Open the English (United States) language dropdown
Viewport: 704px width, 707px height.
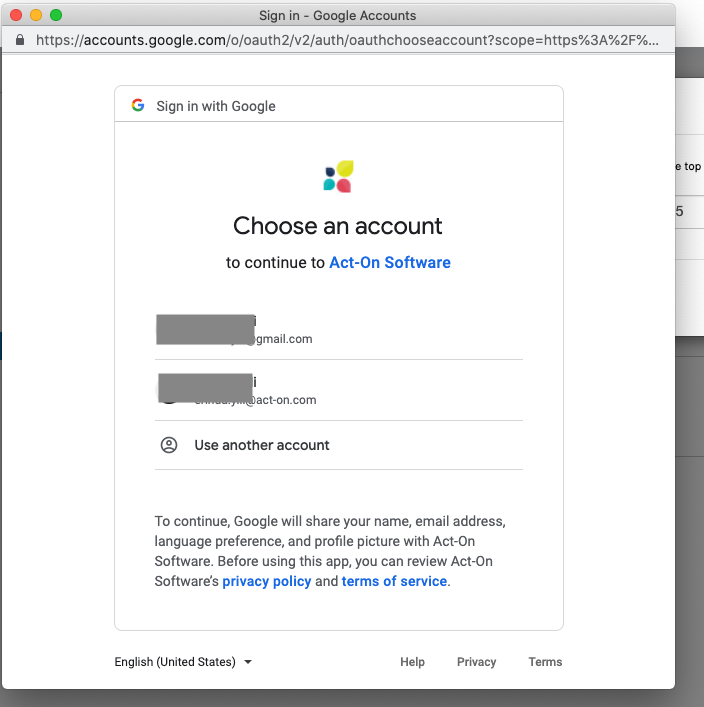[x=183, y=661]
